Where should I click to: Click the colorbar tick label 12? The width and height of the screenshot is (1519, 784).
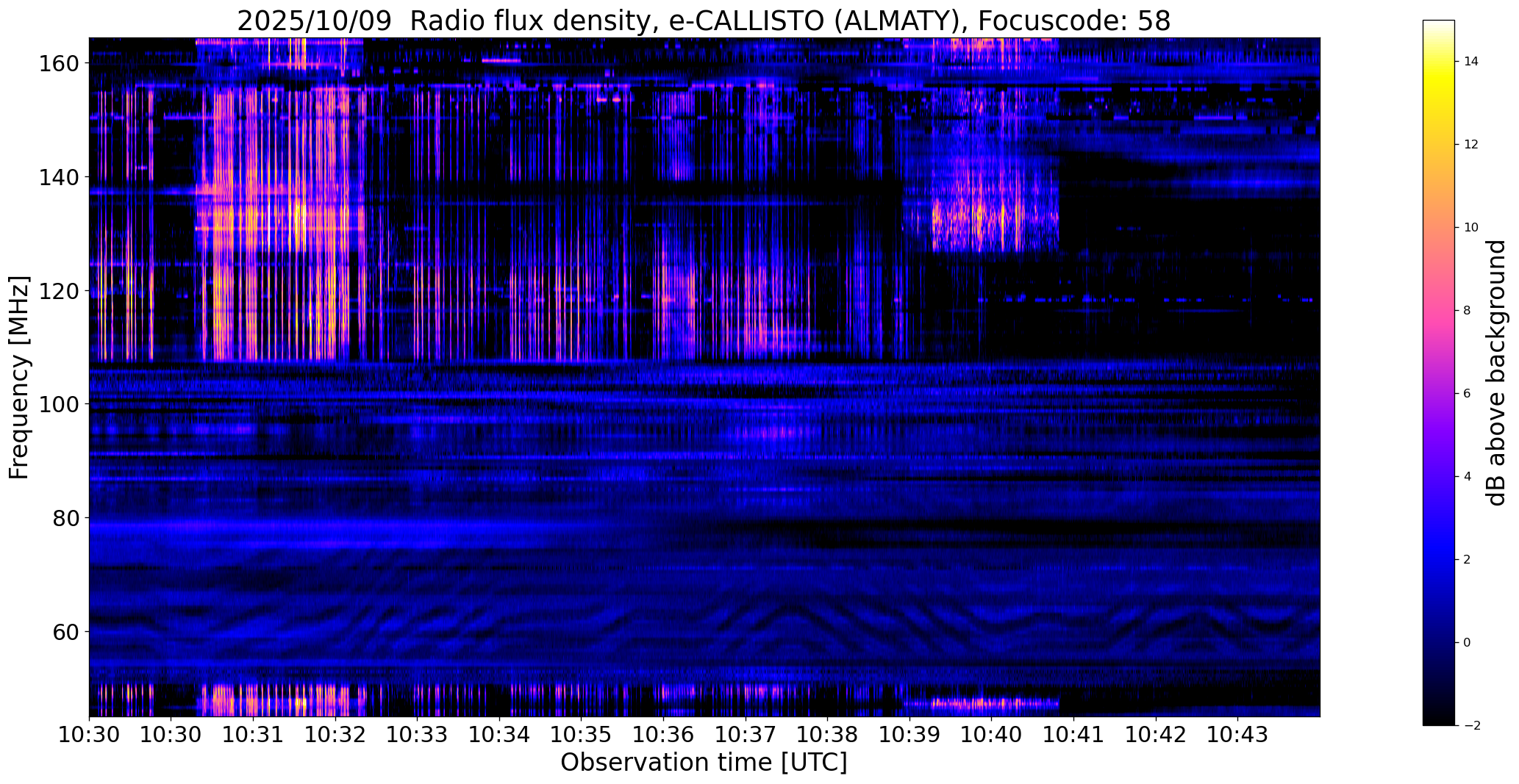tap(1471, 145)
